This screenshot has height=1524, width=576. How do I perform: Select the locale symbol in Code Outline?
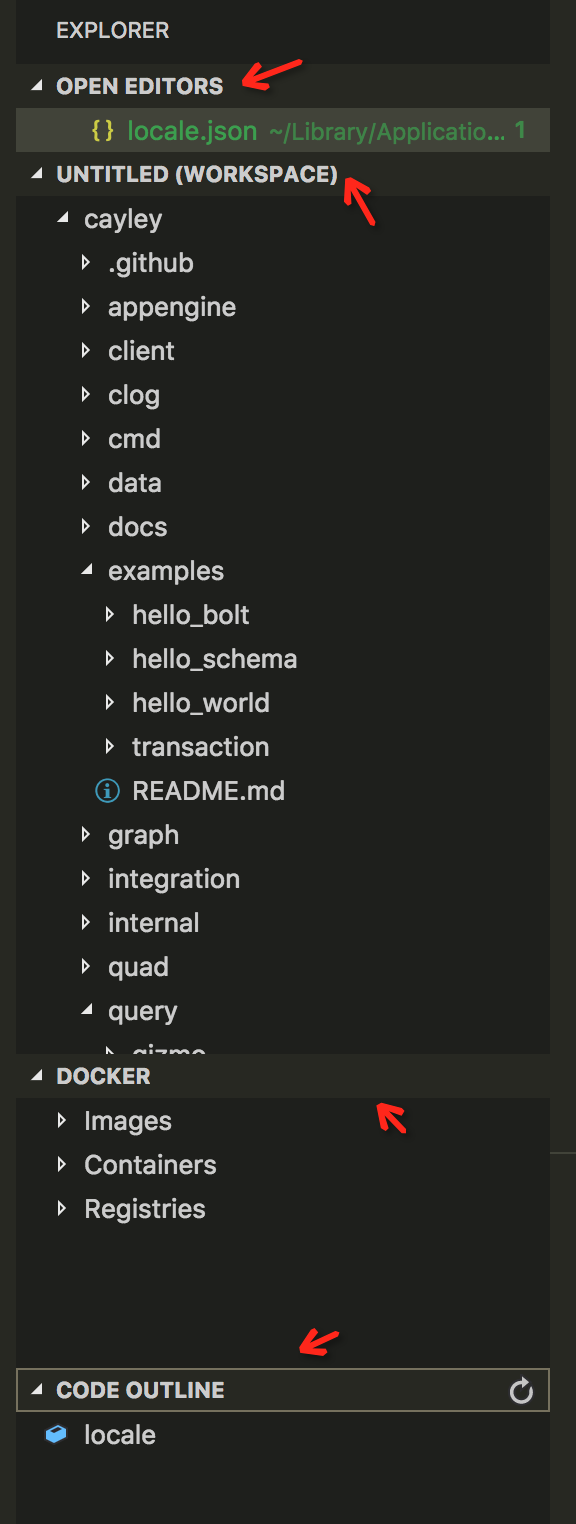coord(120,1434)
